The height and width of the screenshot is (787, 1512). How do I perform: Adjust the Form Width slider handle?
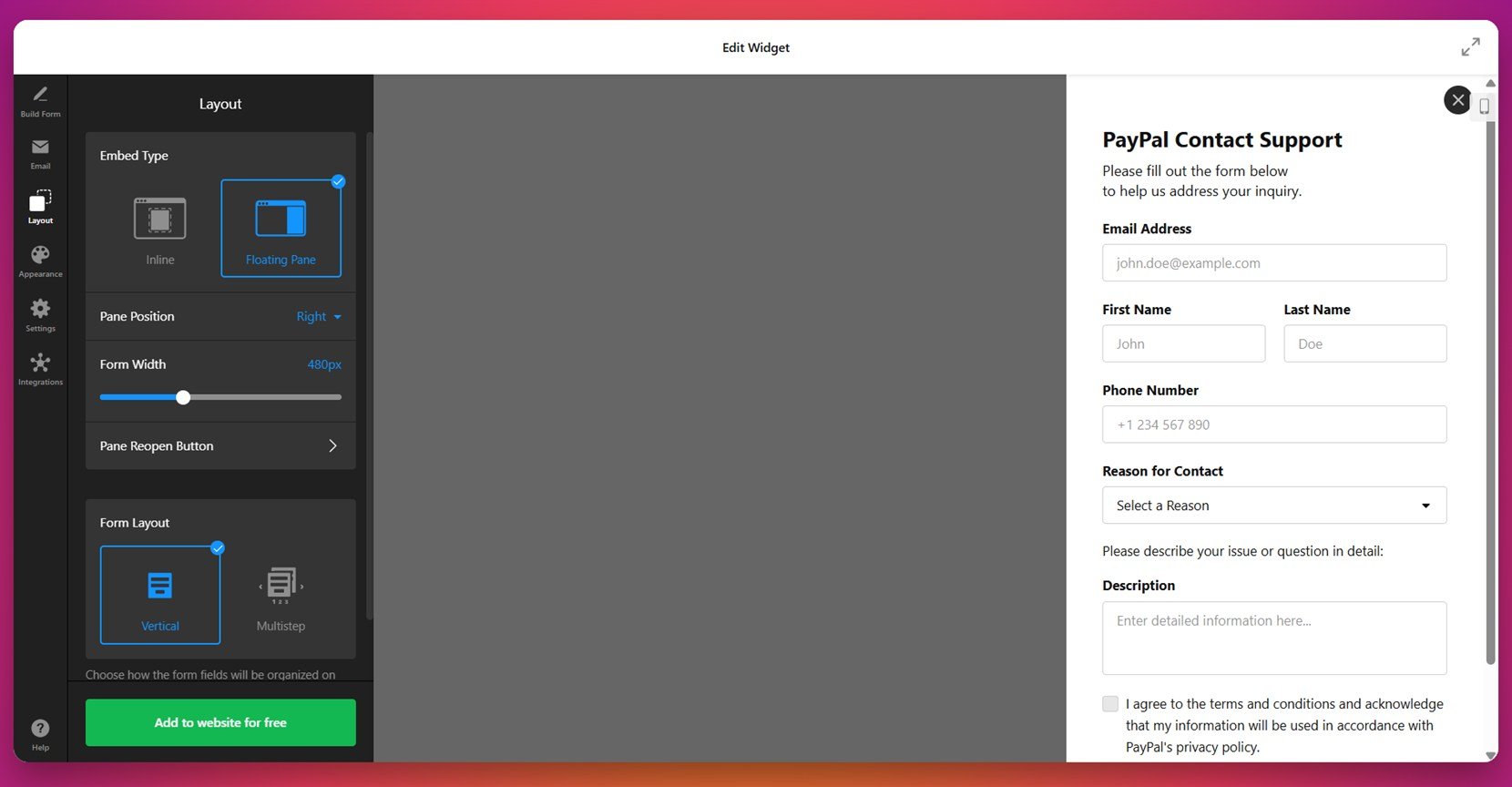[183, 397]
